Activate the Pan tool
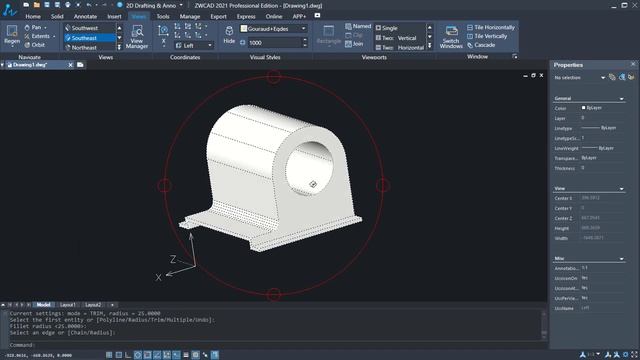The image size is (640, 360). tap(35, 27)
